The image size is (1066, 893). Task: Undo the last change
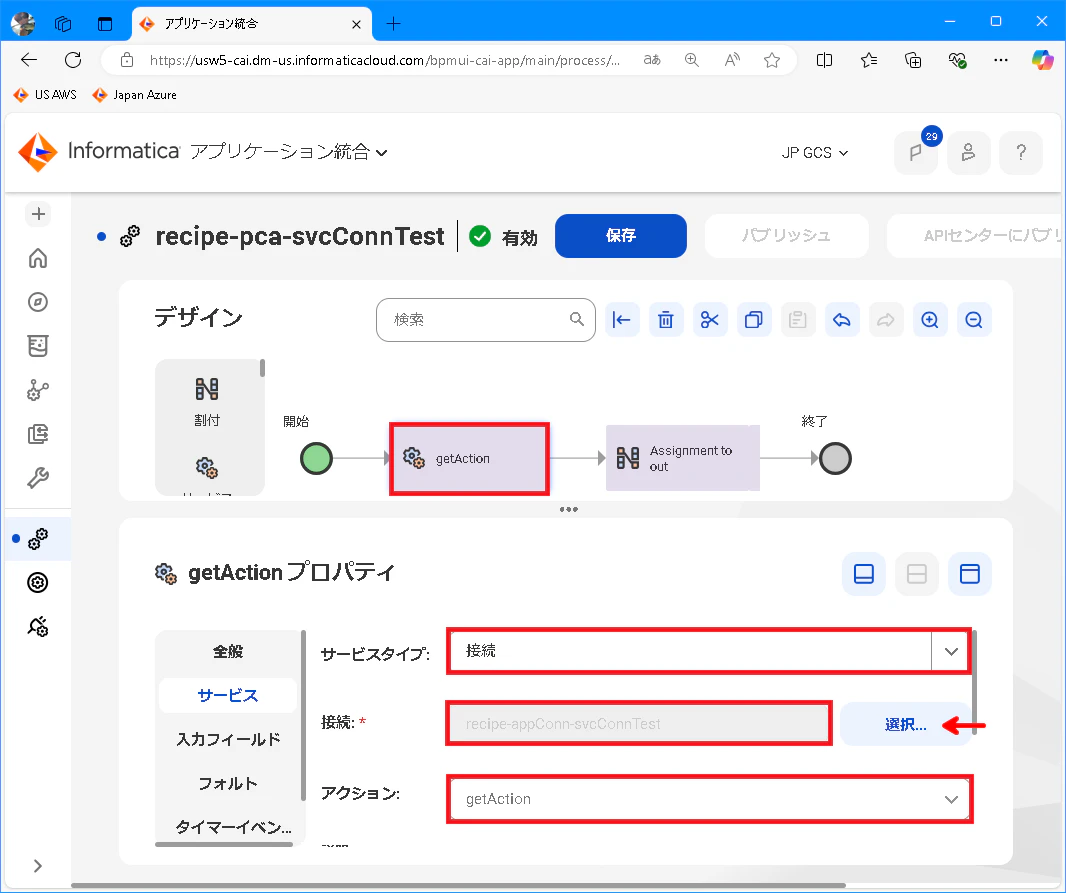842,319
